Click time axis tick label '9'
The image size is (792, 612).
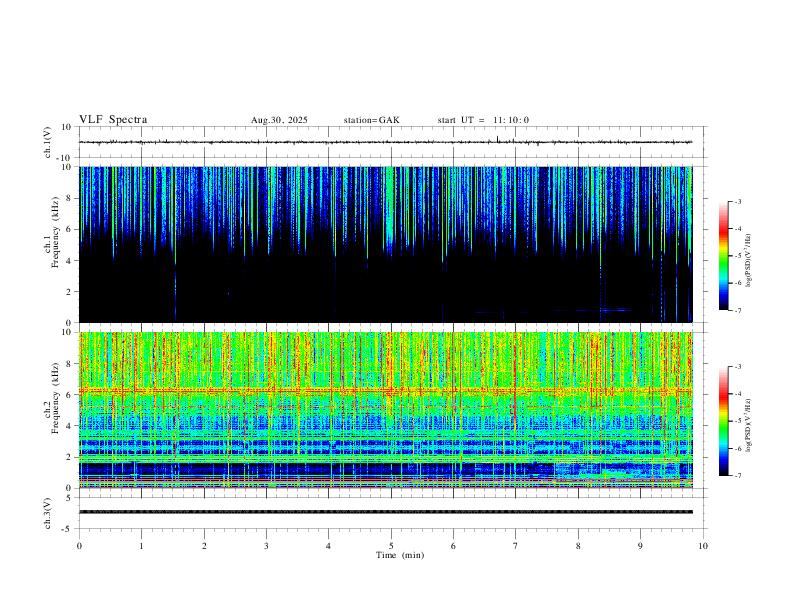tap(640, 546)
